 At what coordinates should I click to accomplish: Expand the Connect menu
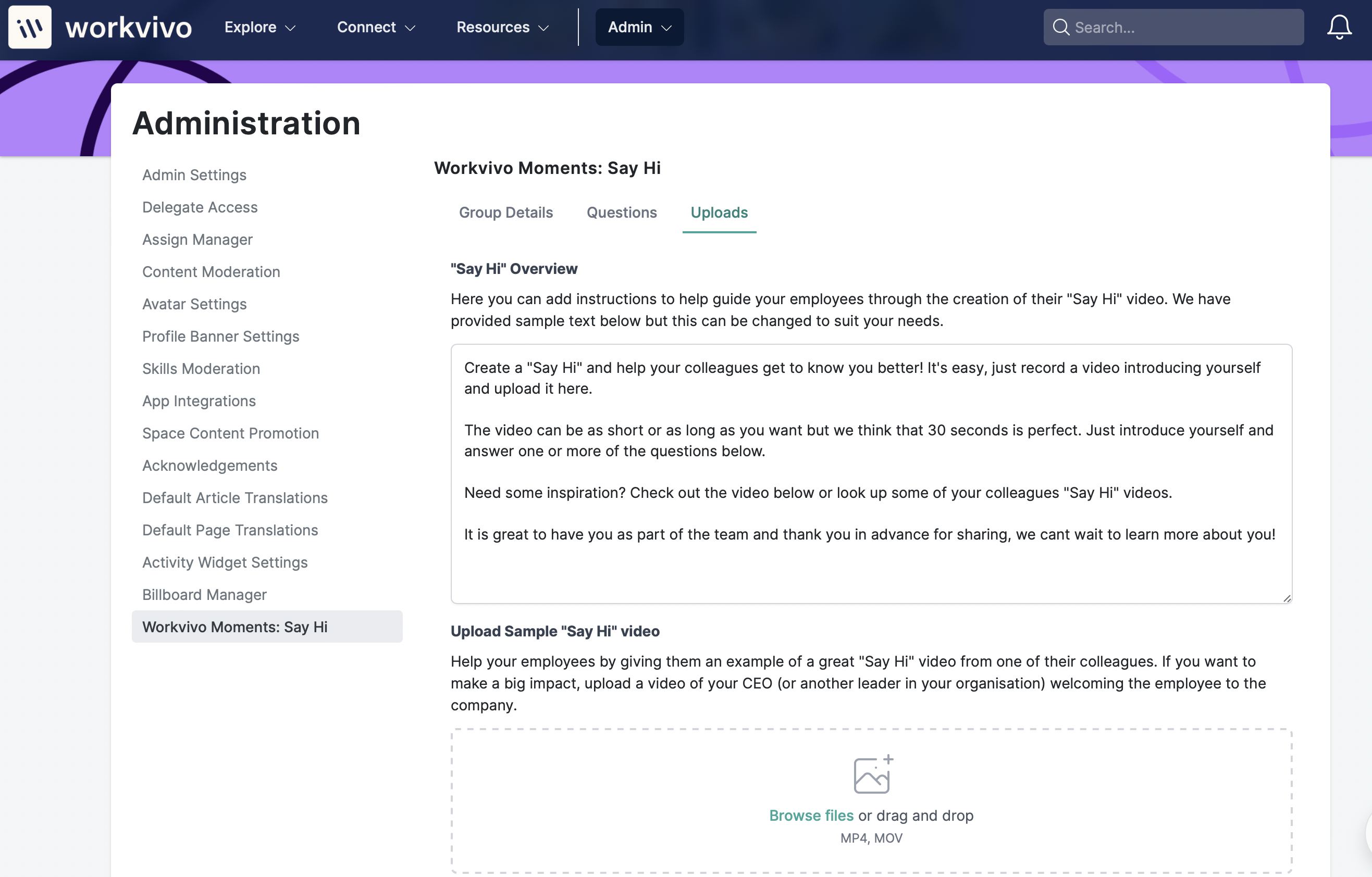[376, 27]
